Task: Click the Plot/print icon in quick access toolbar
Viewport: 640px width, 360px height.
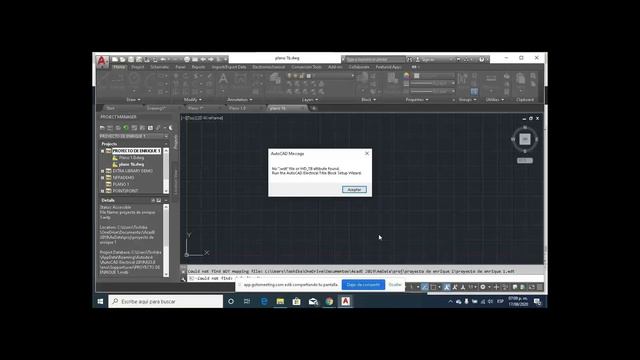Action: [187, 59]
